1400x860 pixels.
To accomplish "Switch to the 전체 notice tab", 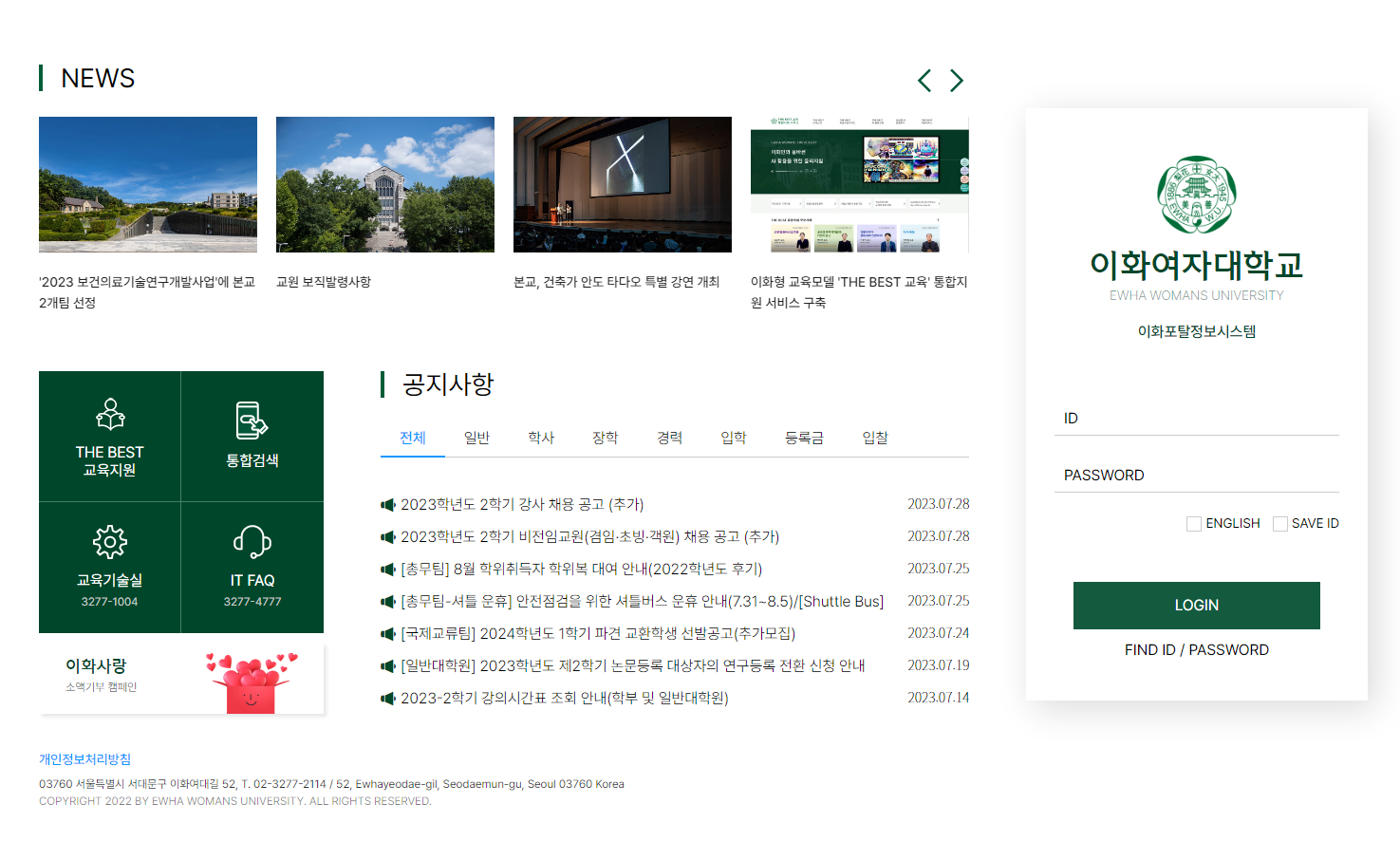I will 412,438.
